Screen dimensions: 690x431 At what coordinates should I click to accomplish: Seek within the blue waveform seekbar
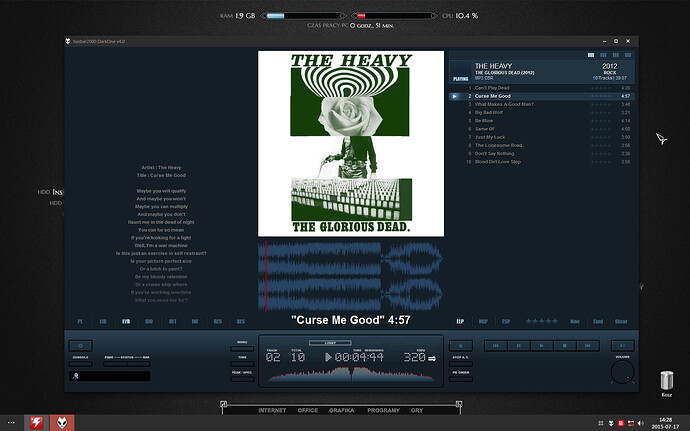click(350, 276)
